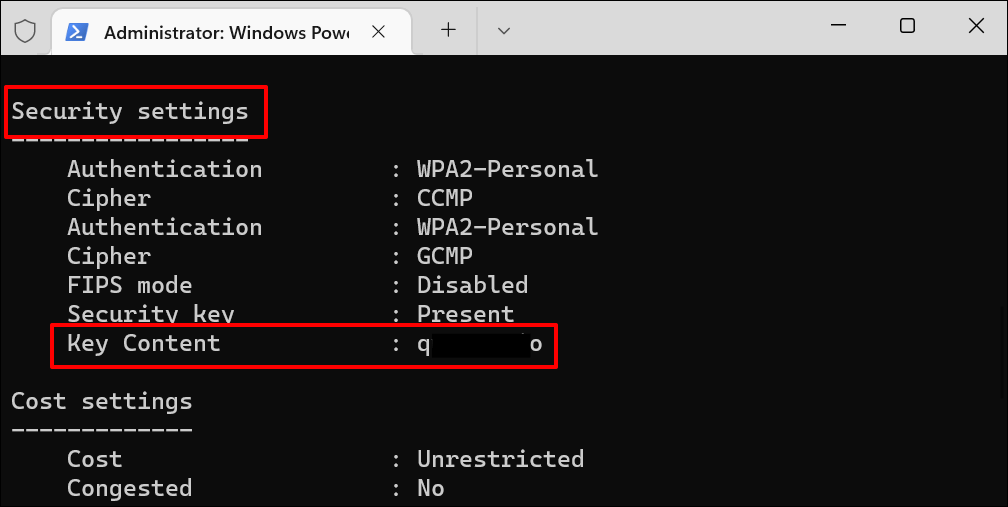Click the CCMP cipher value
Viewport: 1008px width, 507px height.
[445, 198]
